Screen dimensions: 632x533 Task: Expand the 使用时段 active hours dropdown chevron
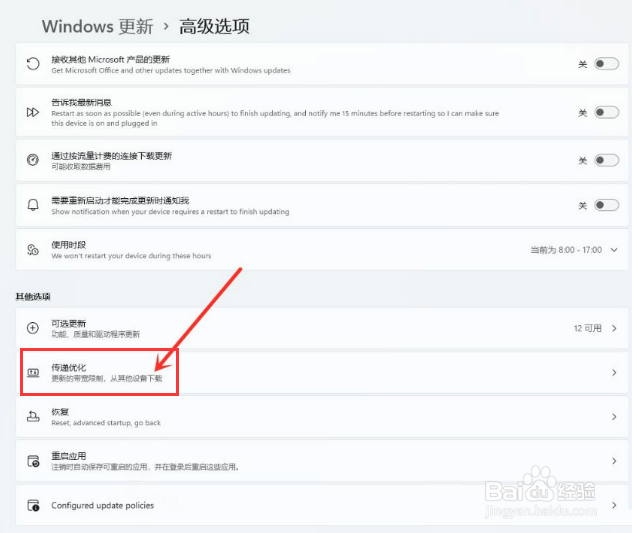coord(614,250)
